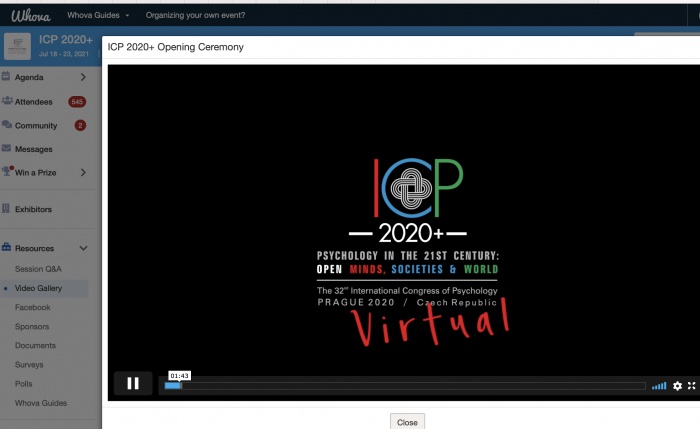The width and height of the screenshot is (700, 429).
Task: Click the Community 2 notification badge
Action: (80, 125)
